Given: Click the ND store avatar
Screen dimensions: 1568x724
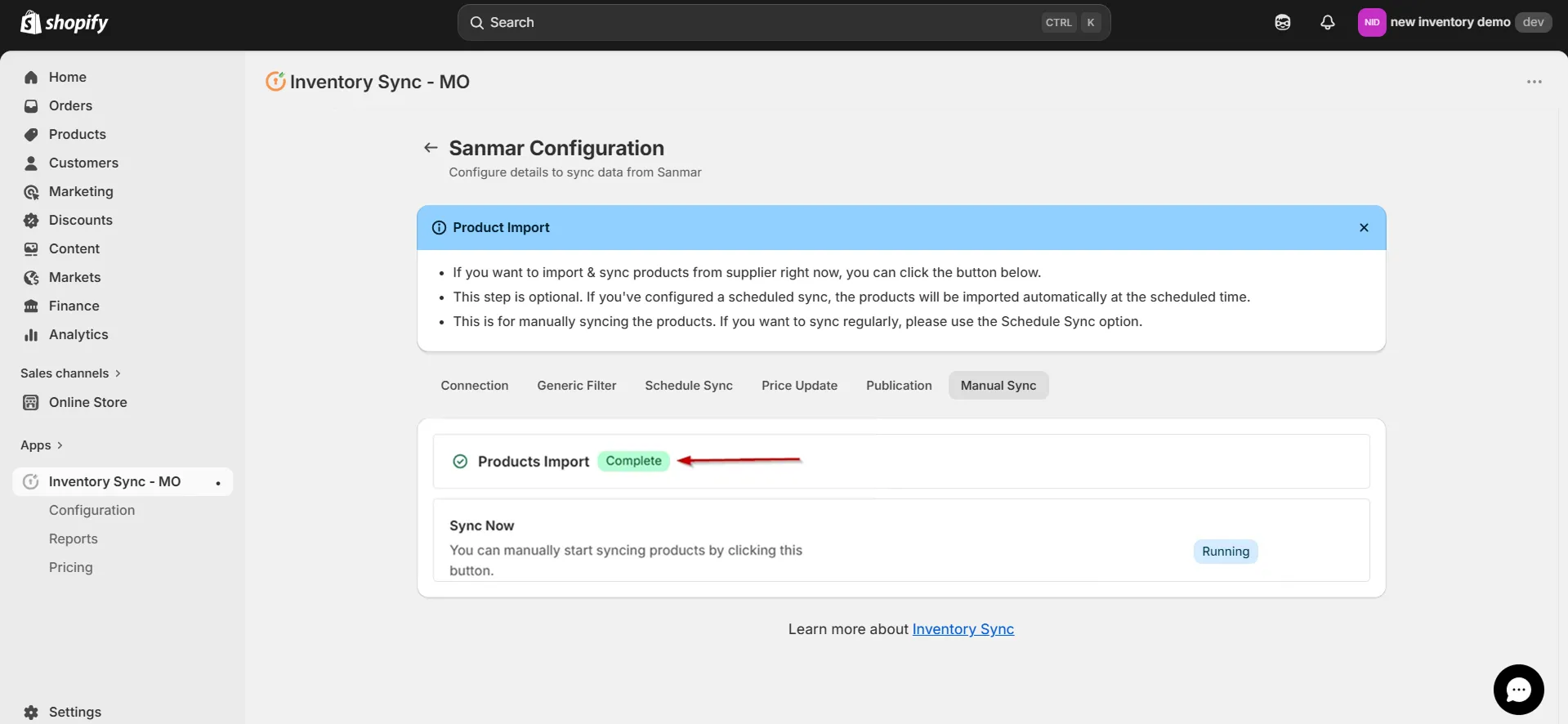Looking at the screenshot, I should pos(1372,23).
